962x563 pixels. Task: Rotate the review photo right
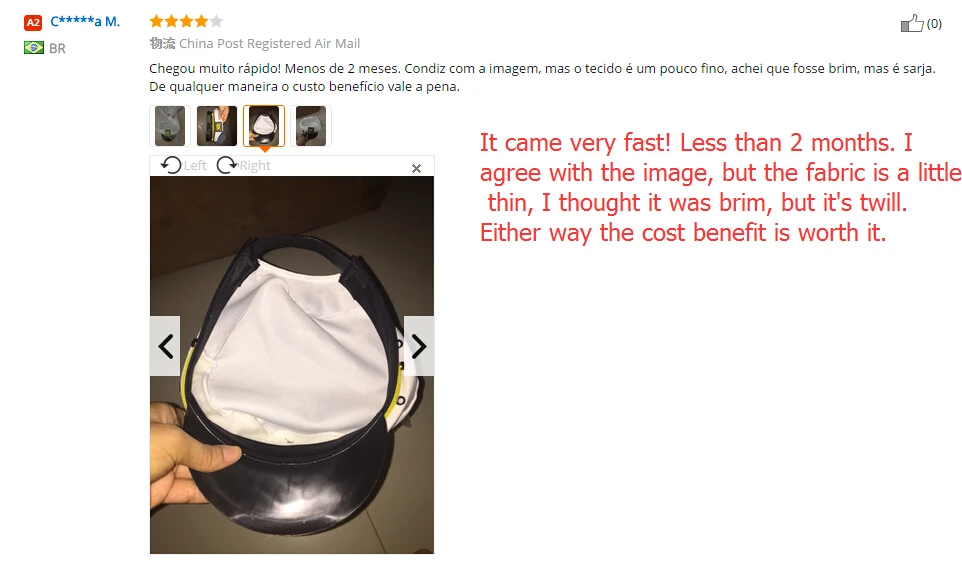244,165
